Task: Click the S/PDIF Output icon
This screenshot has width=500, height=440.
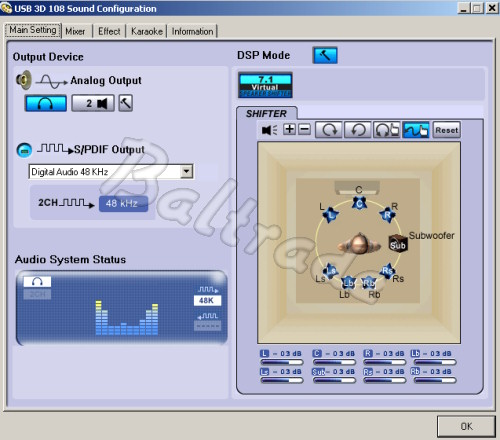Action: [x=24, y=150]
